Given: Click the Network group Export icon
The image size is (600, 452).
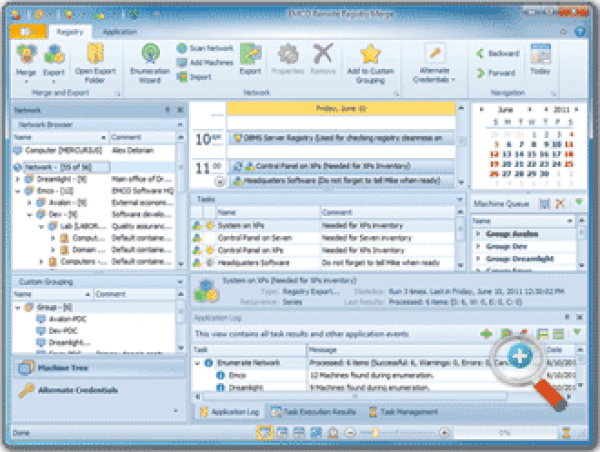Looking at the screenshot, I should coord(251,59).
